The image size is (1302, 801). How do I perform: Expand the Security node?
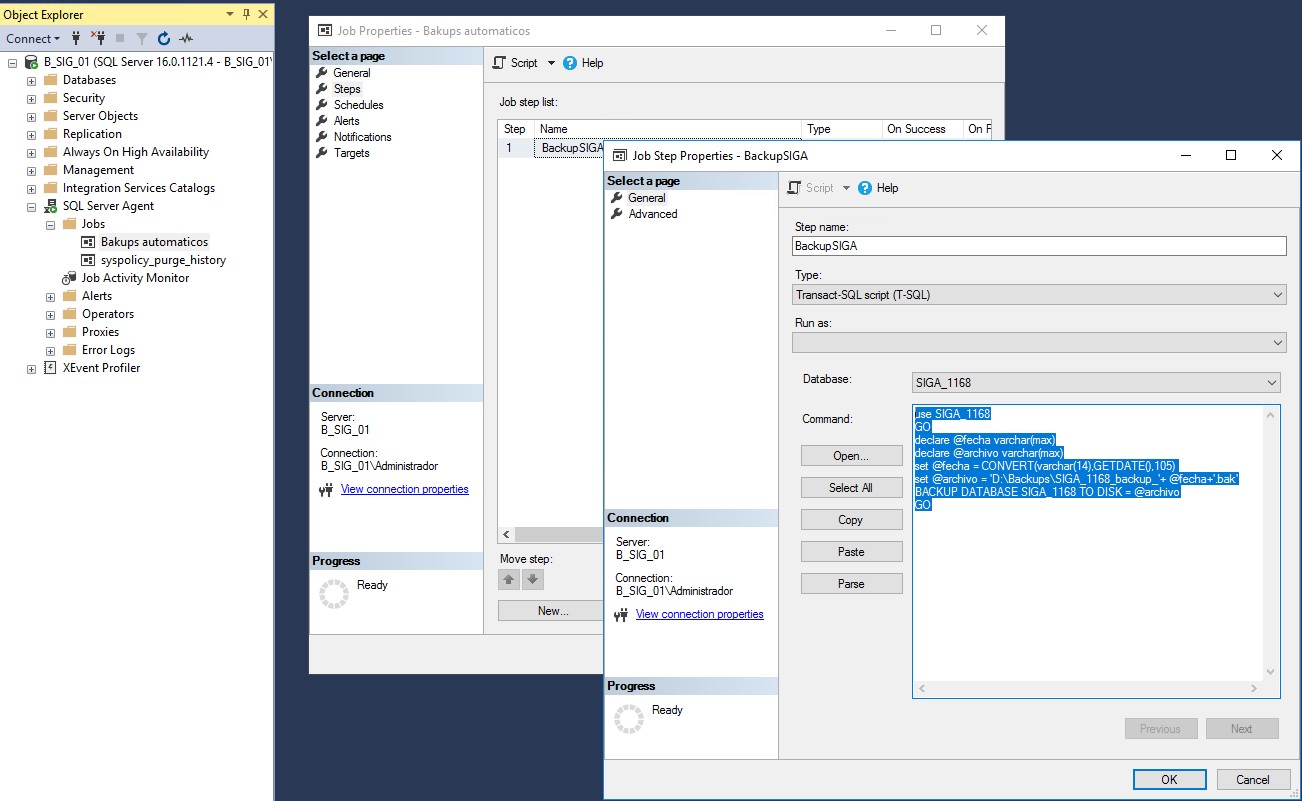pyautogui.click(x=31, y=98)
